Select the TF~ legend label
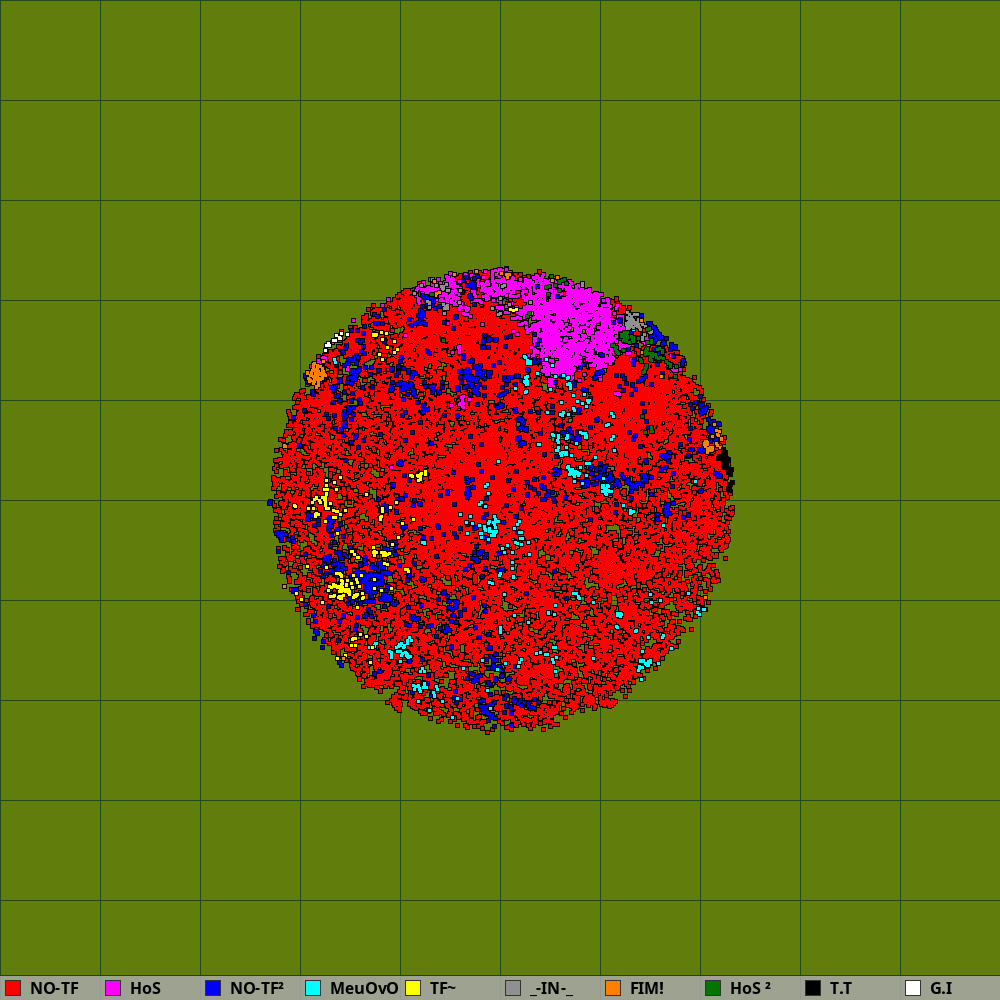This screenshot has height=1000, width=1000. point(443,989)
